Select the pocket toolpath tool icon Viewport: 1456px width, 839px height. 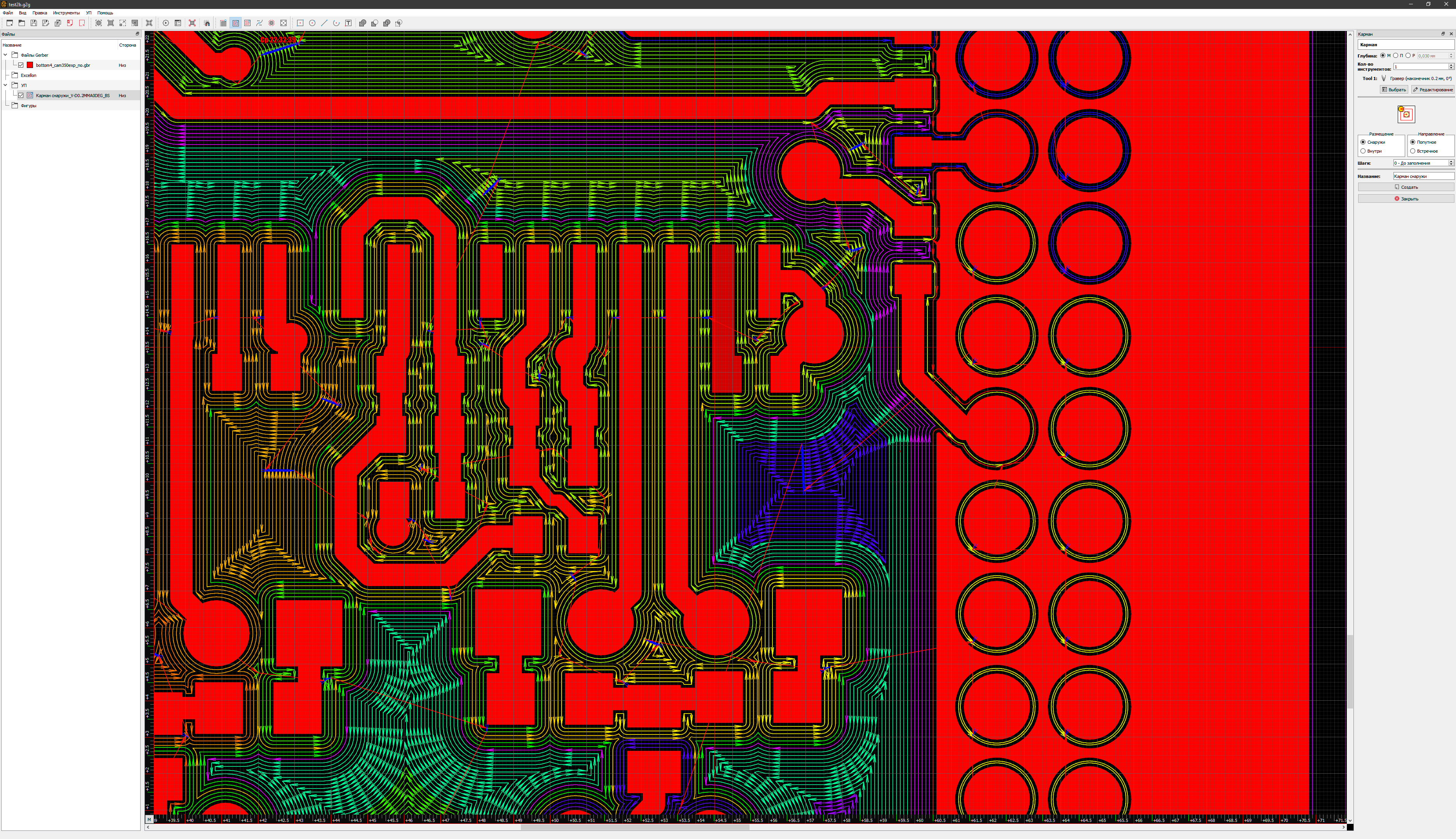(235, 23)
